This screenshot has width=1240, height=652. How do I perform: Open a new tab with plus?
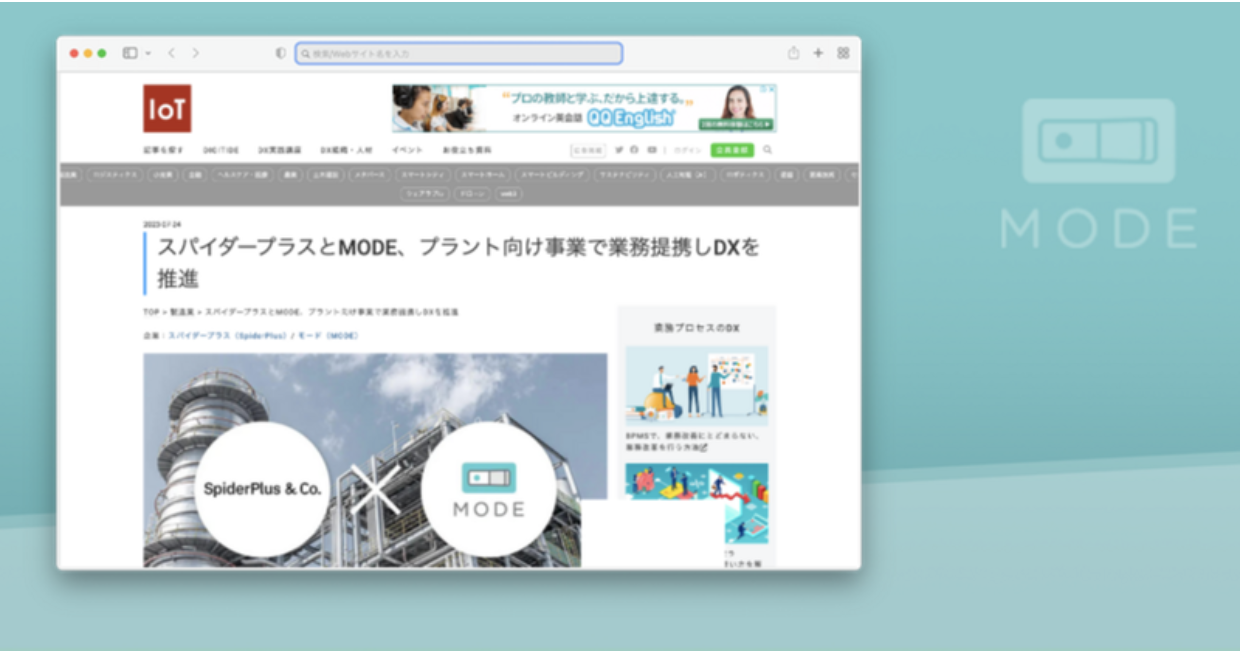818,53
